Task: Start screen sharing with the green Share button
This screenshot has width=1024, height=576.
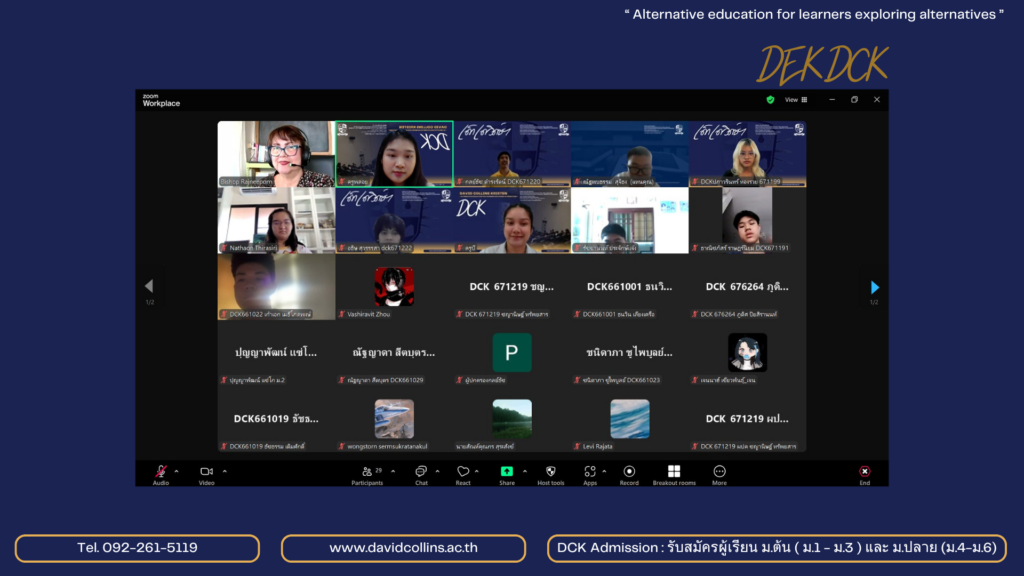Action: point(507,472)
